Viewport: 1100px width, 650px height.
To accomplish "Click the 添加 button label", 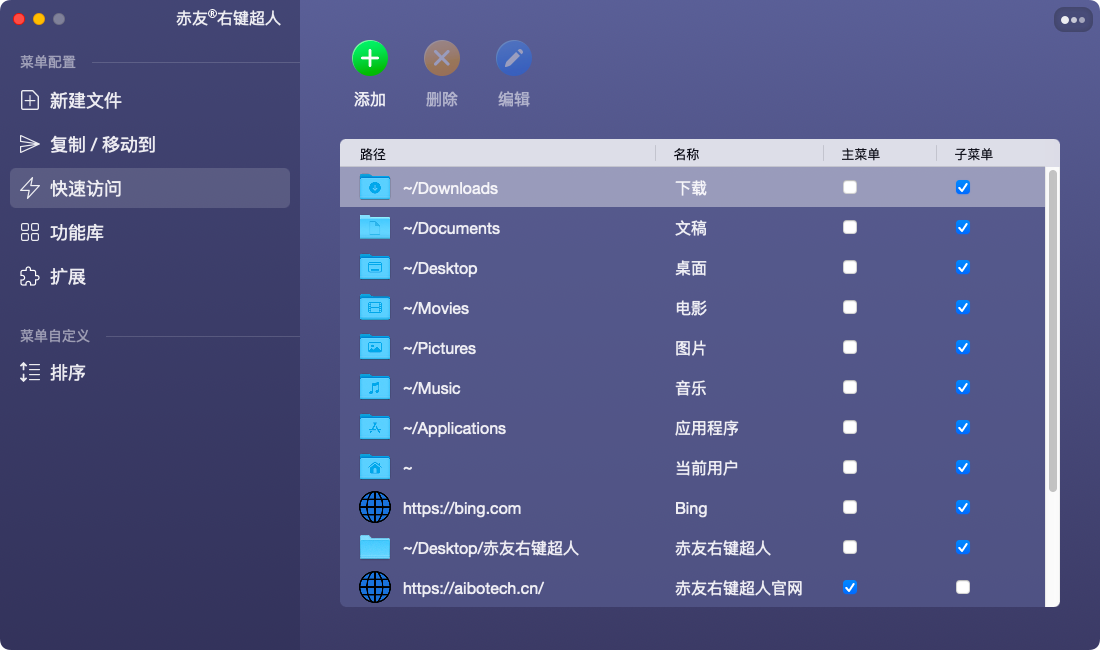I will tap(370, 100).
